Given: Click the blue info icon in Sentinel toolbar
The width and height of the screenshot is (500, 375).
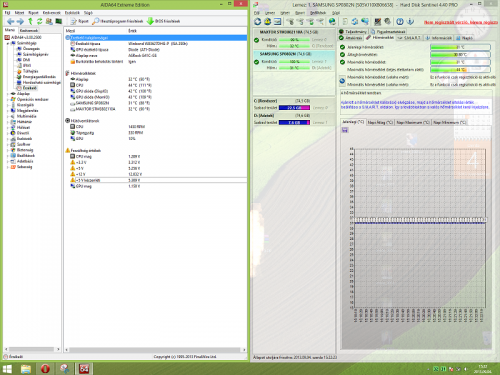Looking at the screenshot, I should coord(410,22).
